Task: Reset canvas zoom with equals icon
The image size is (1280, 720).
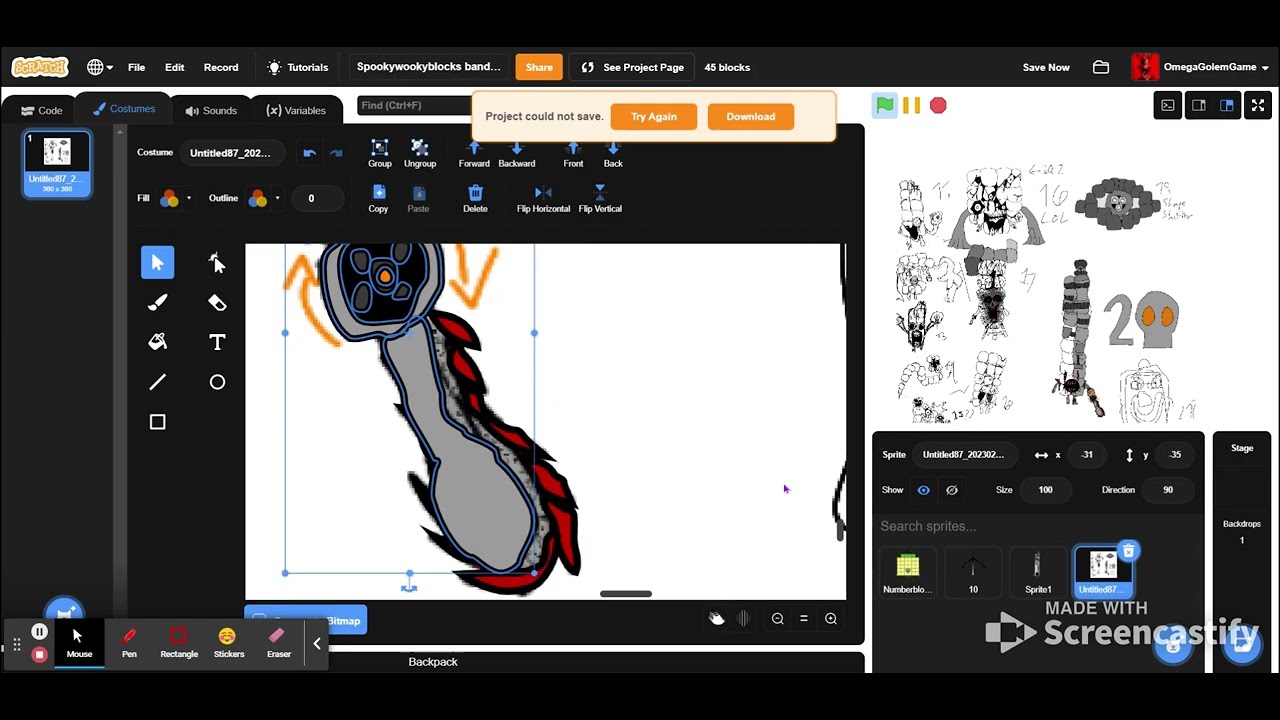Action: click(803, 619)
